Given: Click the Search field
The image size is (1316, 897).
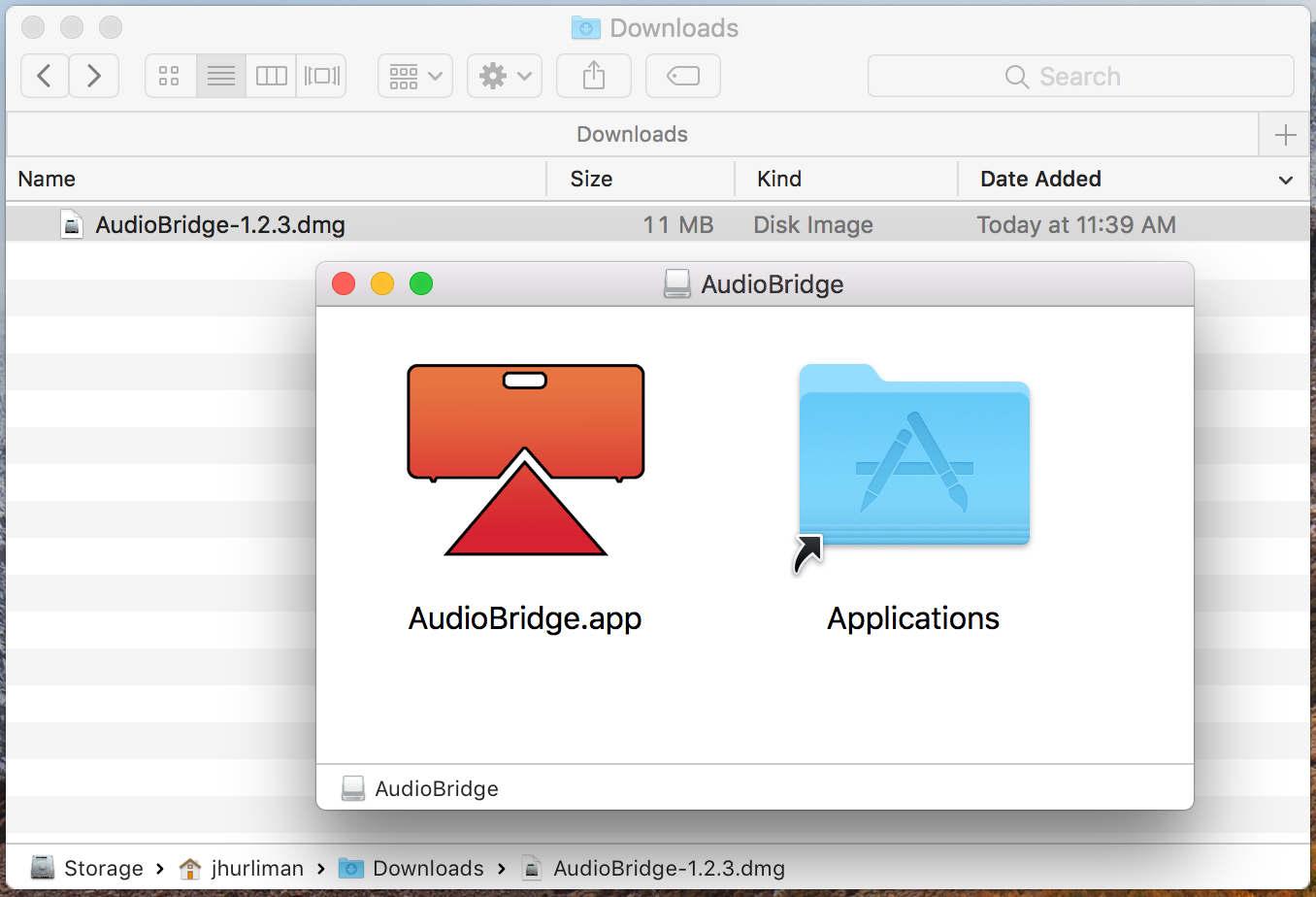Looking at the screenshot, I should (x=1080, y=77).
